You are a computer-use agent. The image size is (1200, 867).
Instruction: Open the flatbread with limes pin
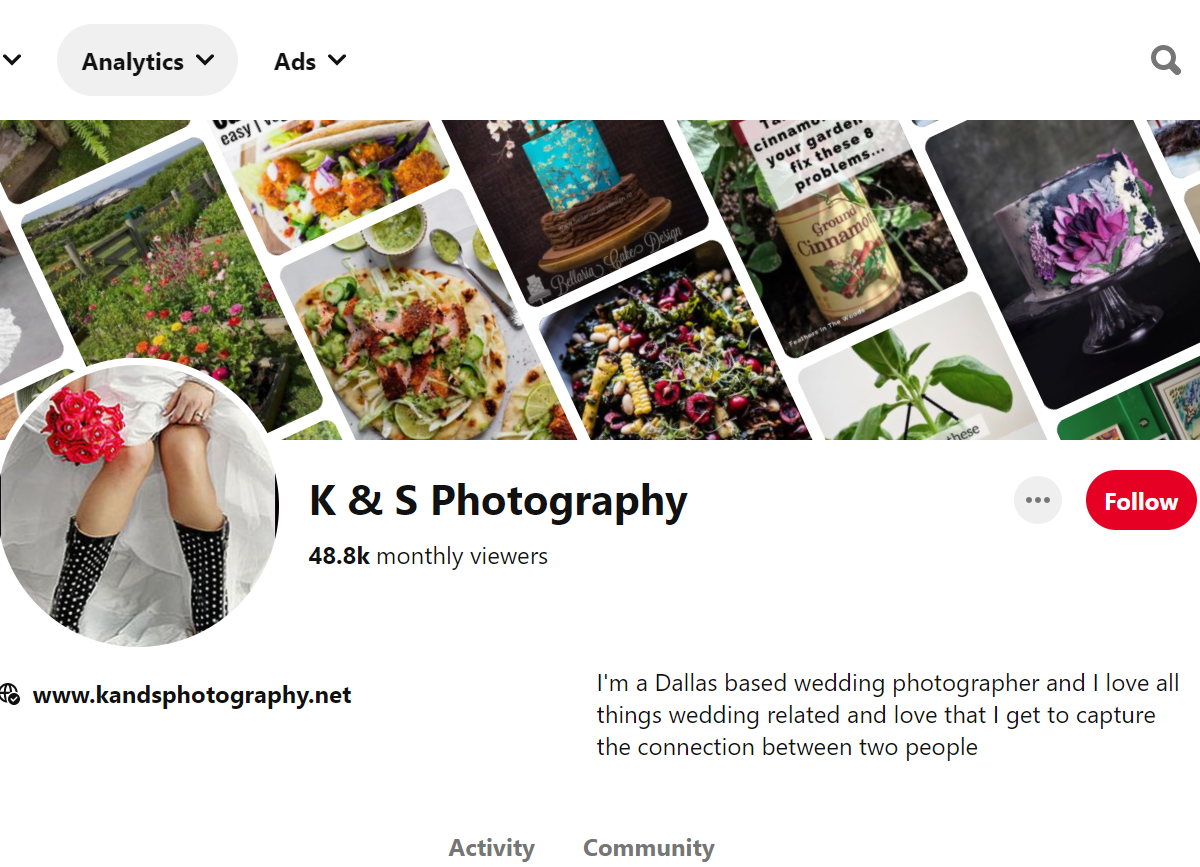pyautogui.click(x=420, y=330)
